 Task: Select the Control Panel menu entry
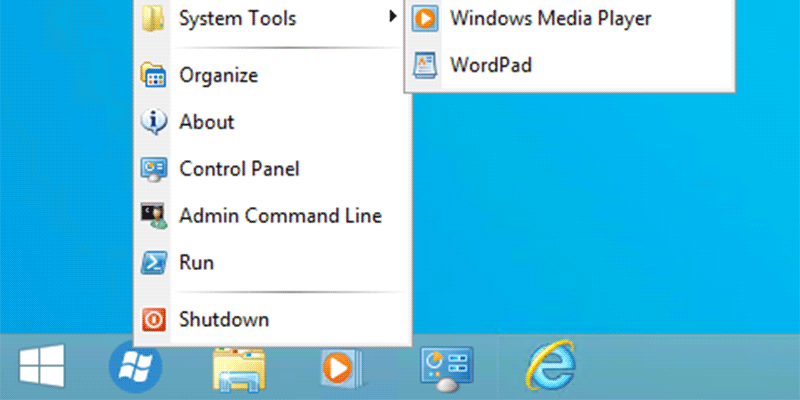click(x=239, y=169)
